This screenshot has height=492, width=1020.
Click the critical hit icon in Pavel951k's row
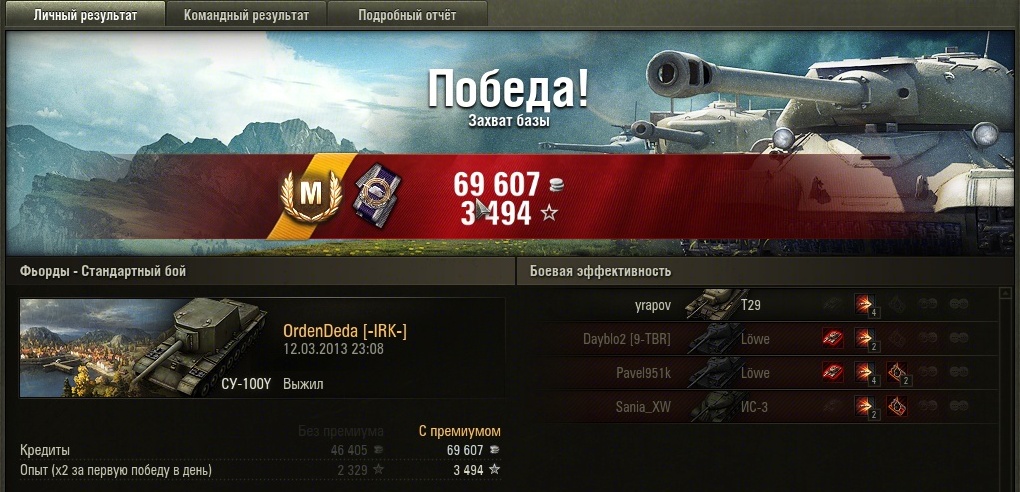tap(897, 372)
